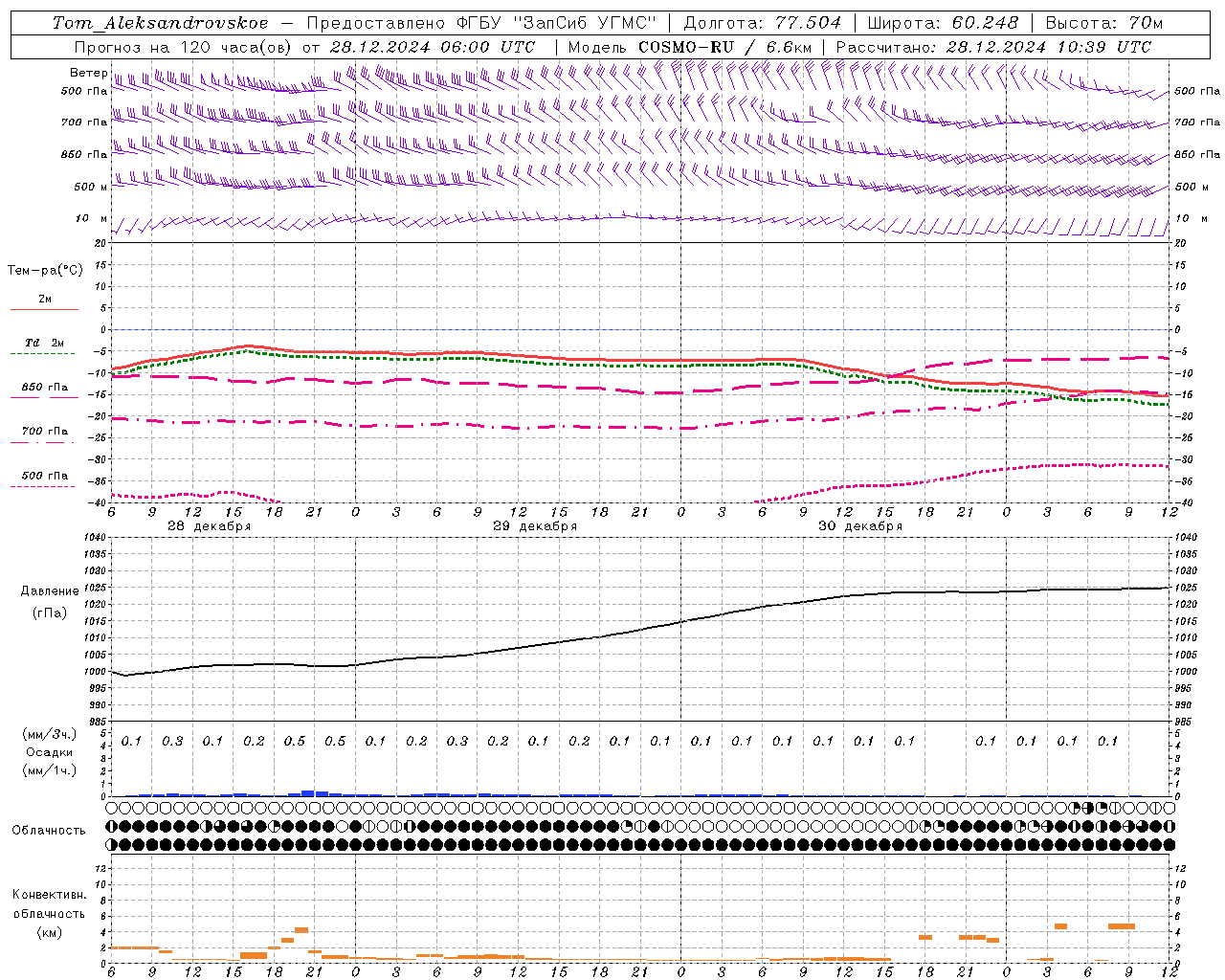Select 'Прогноз на 120 часа(ов)' forecast header
The image size is (1225, 980).
pyautogui.click(x=184, y=47)
